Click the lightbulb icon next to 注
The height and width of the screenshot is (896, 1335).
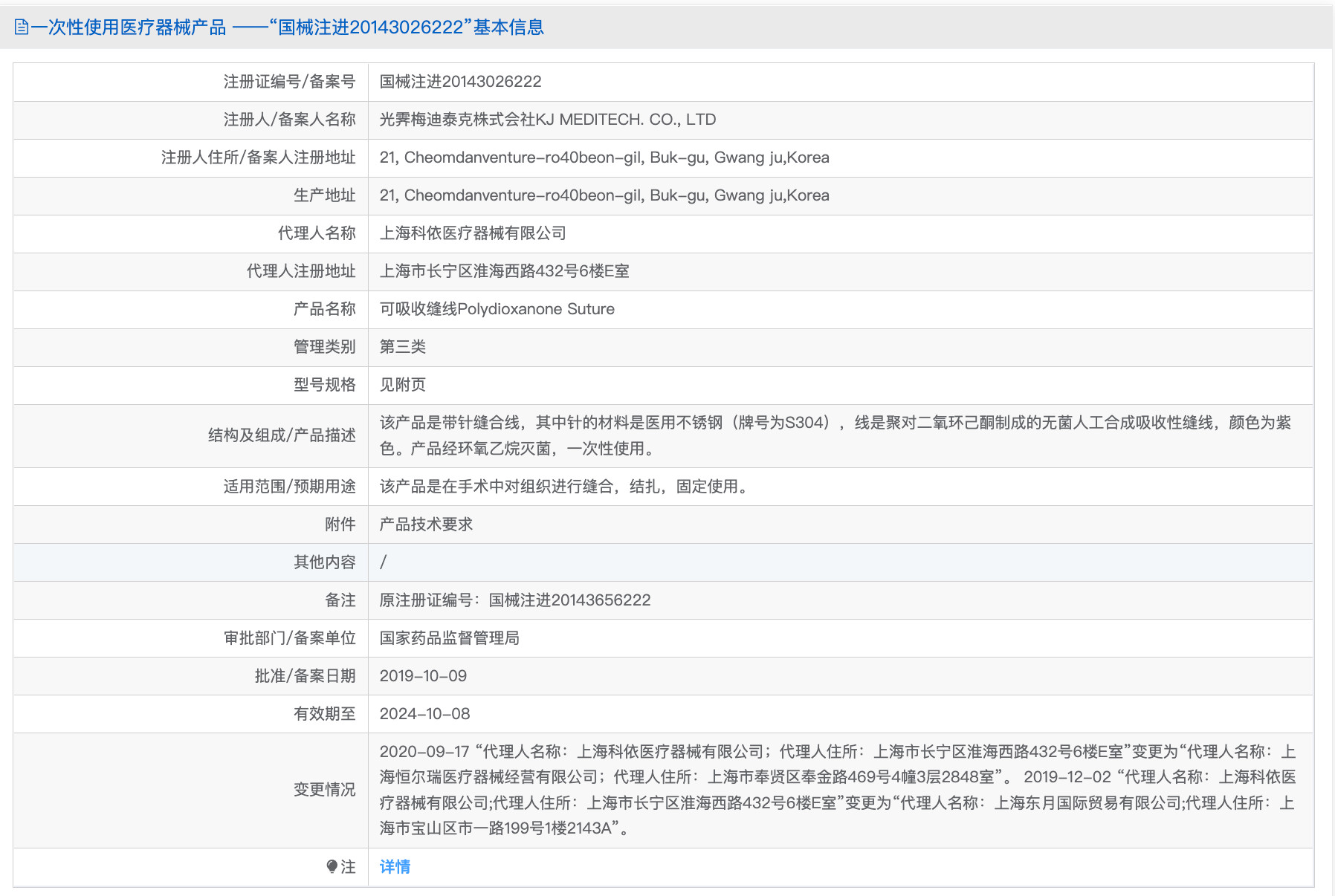pyautogui.click(x=332, y=866)
